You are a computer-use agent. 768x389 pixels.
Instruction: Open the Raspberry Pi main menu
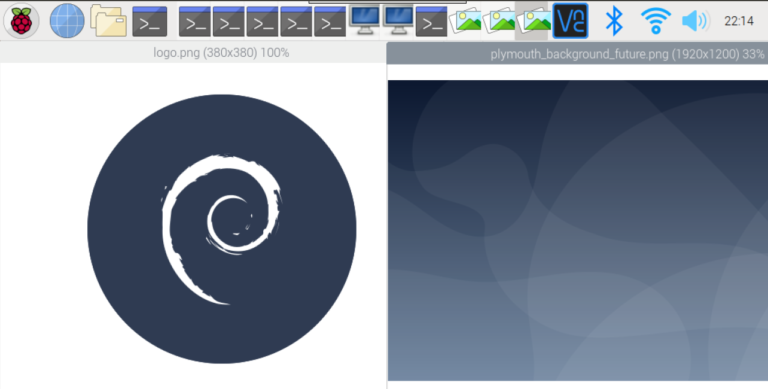point(21,21)
